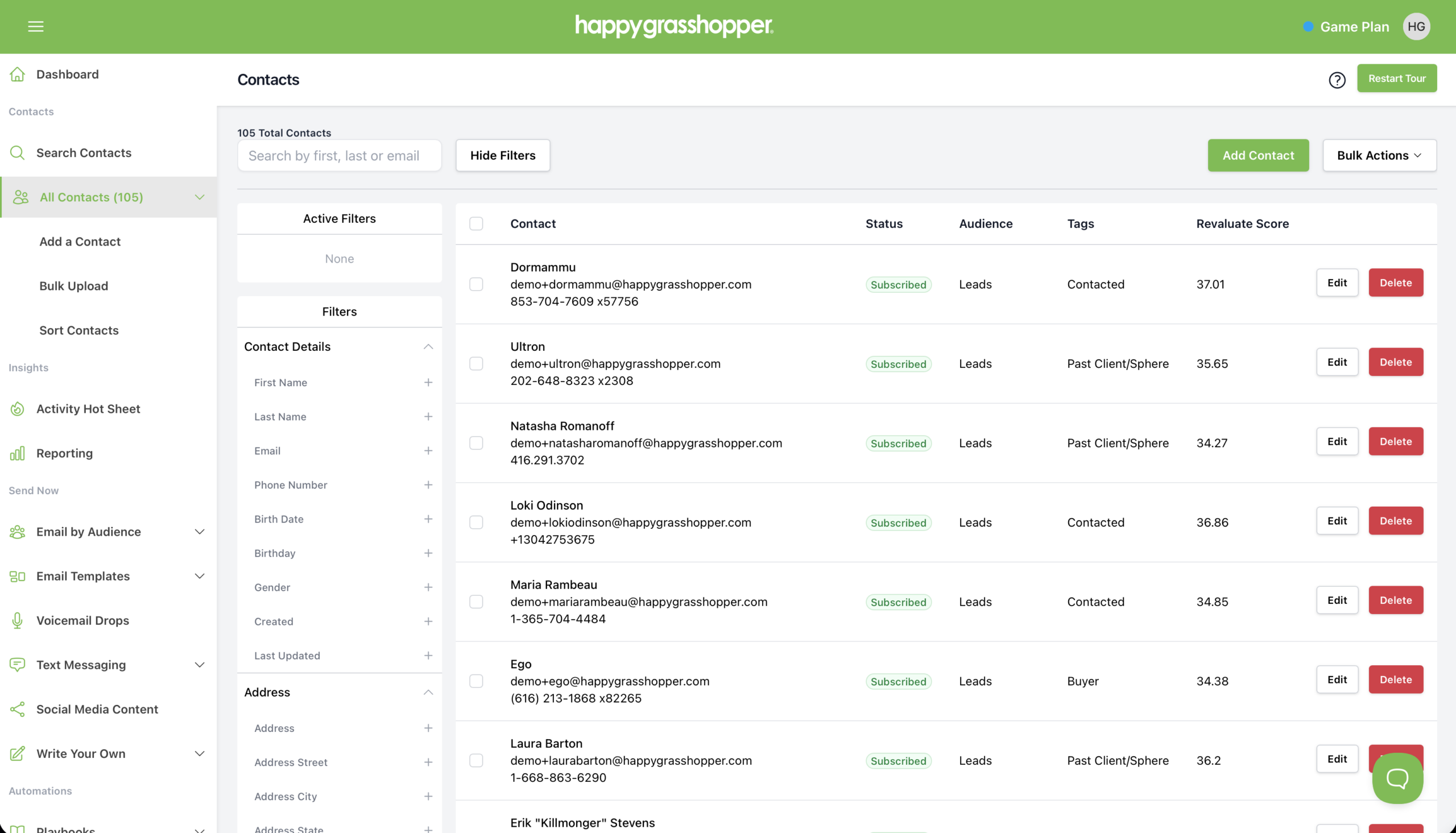Check the box for Ultron
The width and height of the screenshot is (1456, 833).
click(476, 363)
